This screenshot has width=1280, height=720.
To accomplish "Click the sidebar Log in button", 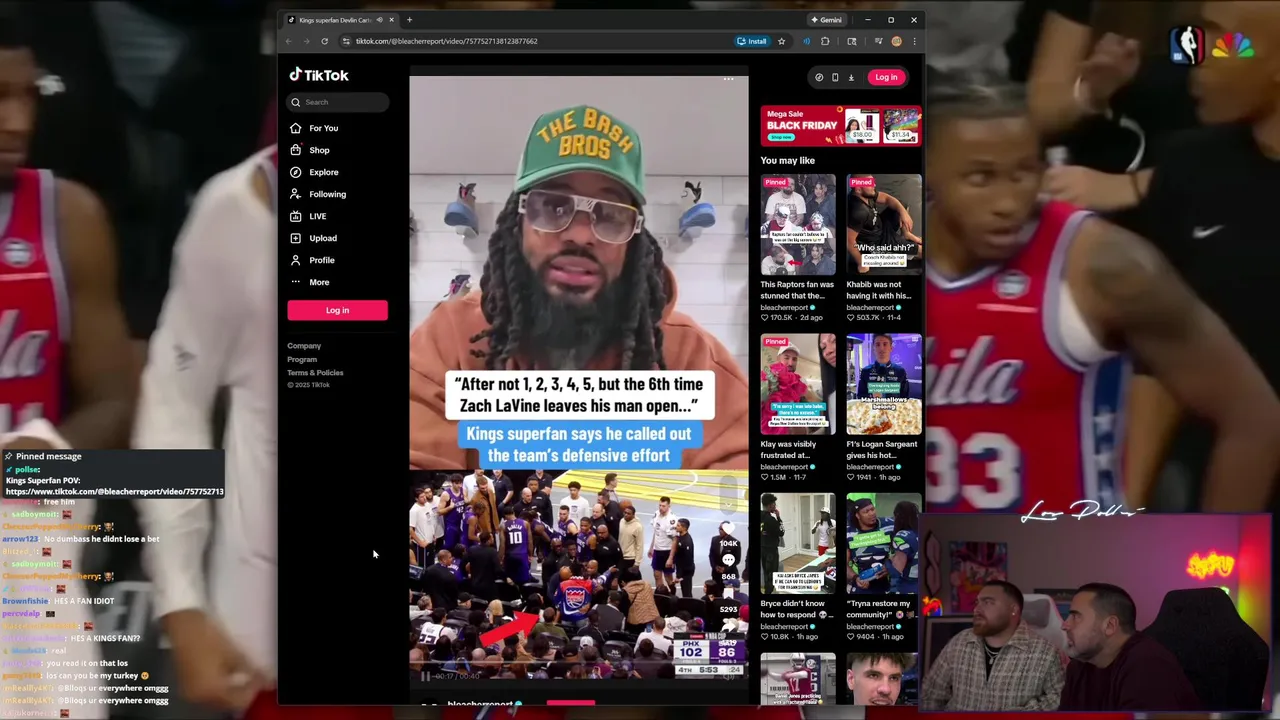I will [337, 310].
